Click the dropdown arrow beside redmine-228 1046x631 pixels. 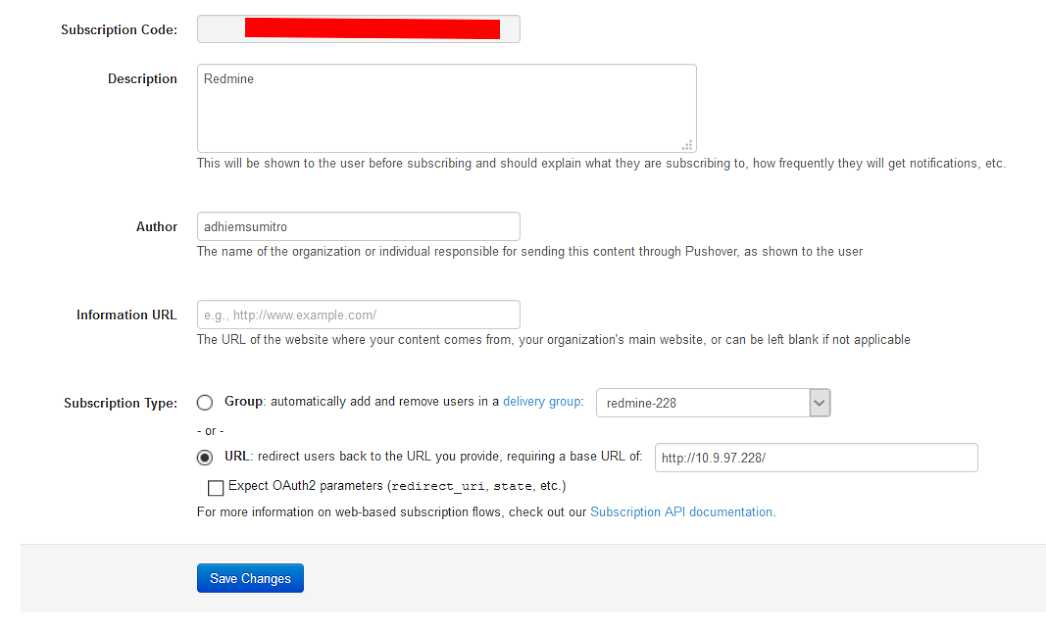[819, 402]
